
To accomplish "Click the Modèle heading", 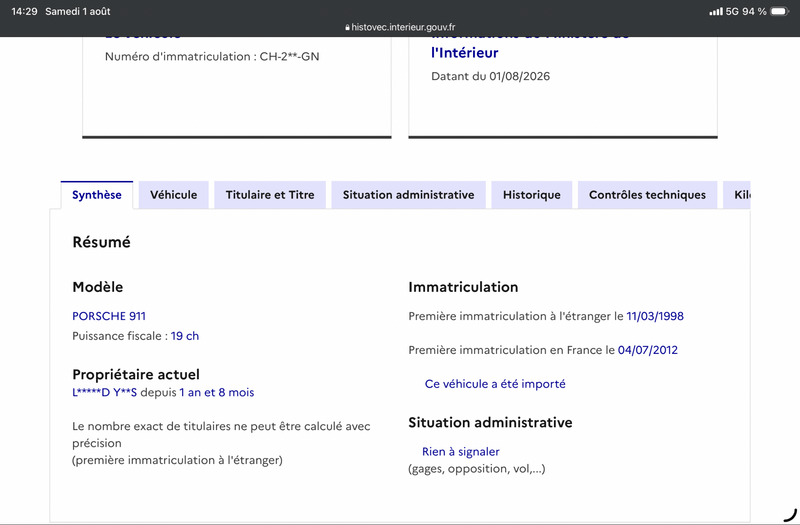I will [97, 287].
